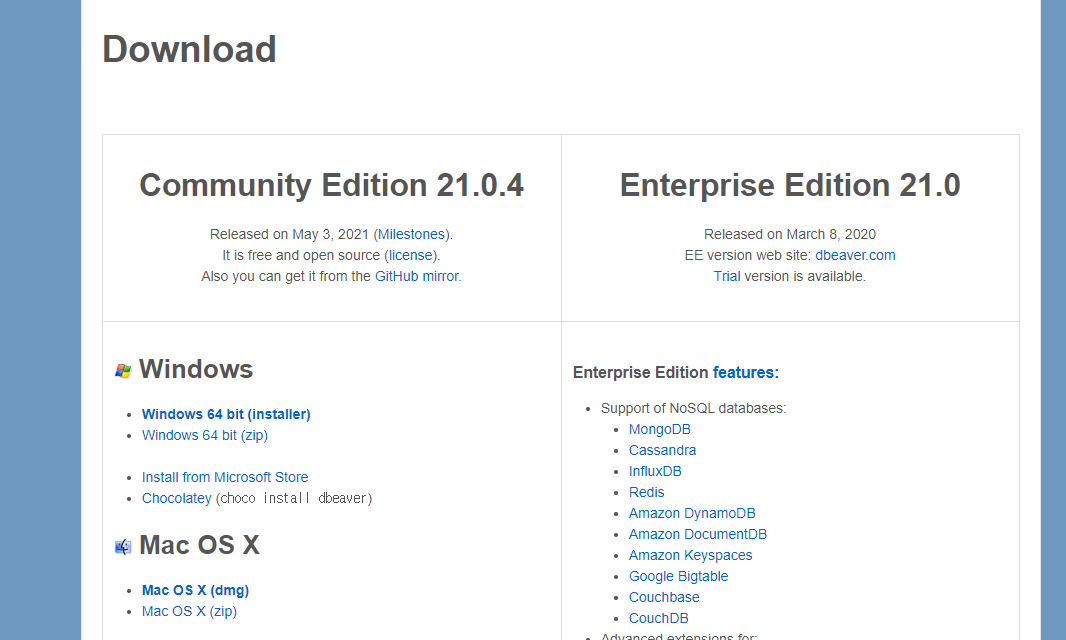
Task: Download Windows 64 bit (installer)
Action: pyautogui.click(x=226, y=414)
